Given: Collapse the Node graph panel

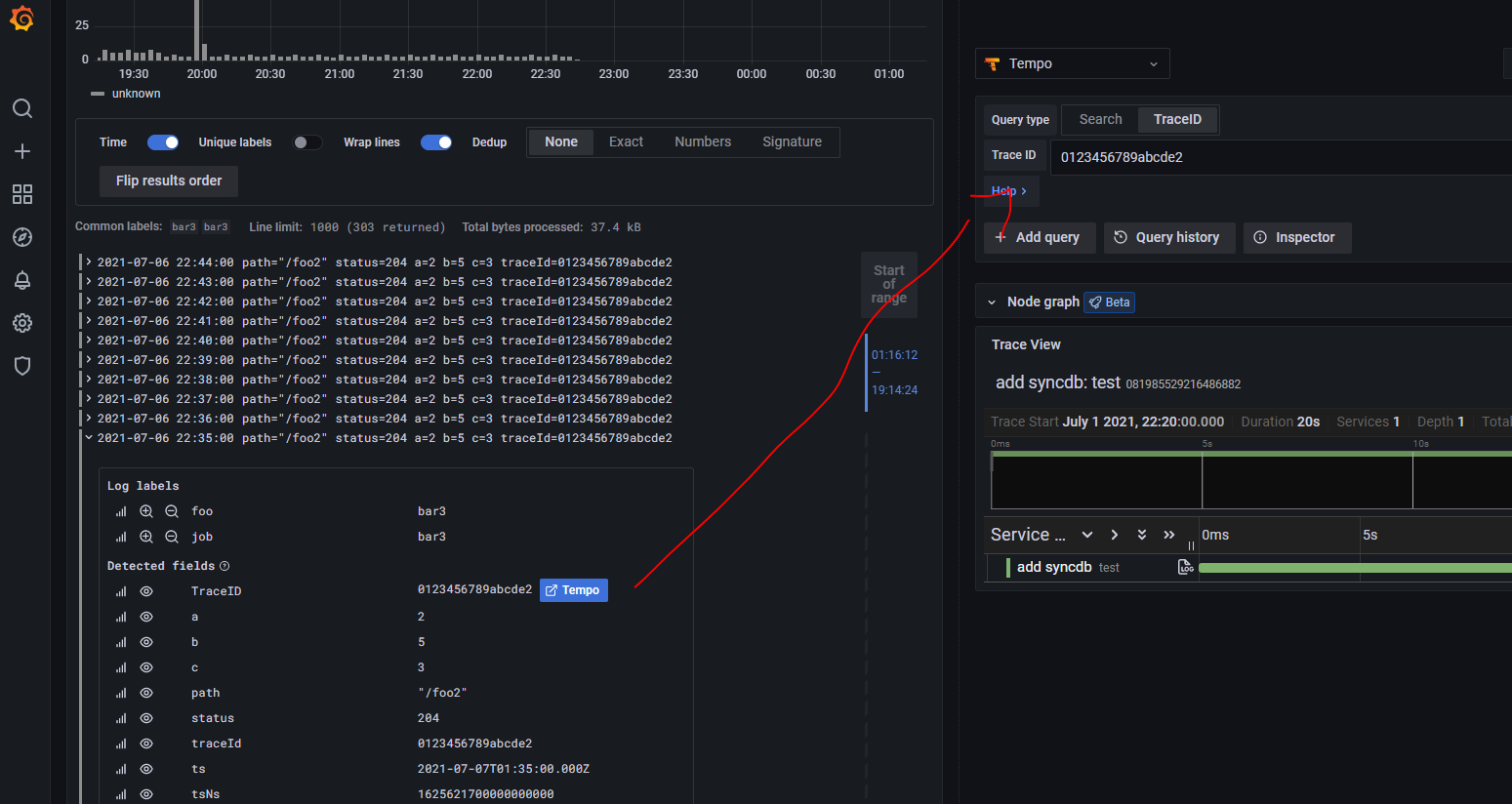Looking at the screenshot, I should click(992, 302).
